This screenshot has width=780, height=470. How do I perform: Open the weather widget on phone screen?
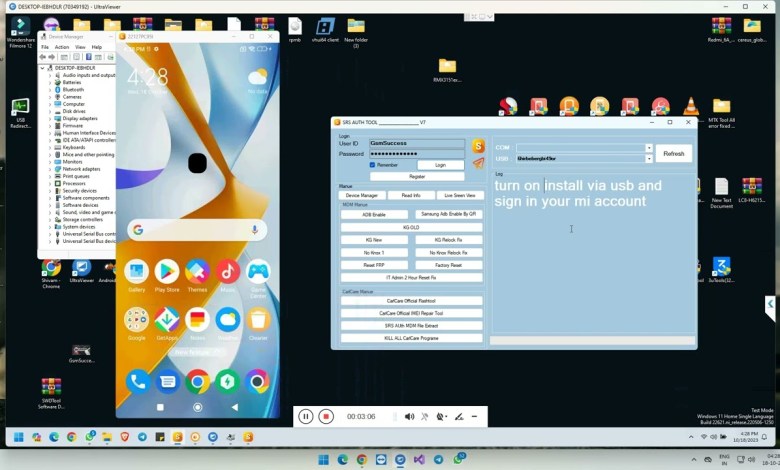pyautogui.click(x=257, y=82)
